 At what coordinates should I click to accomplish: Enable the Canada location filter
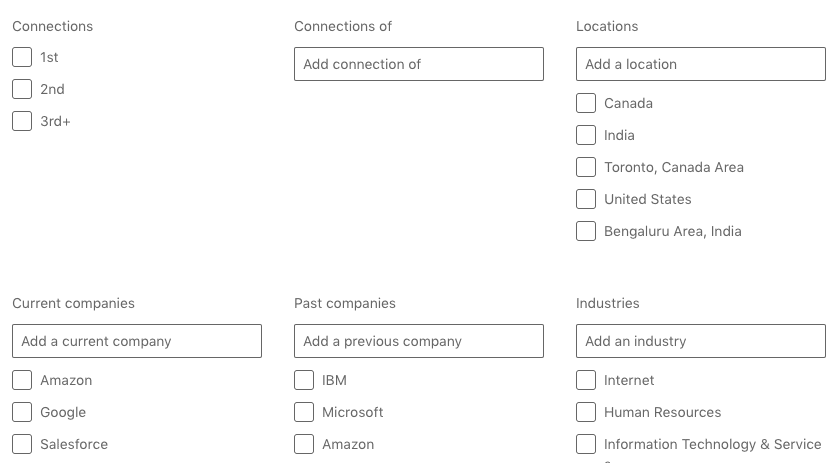(x=586, y=103)
